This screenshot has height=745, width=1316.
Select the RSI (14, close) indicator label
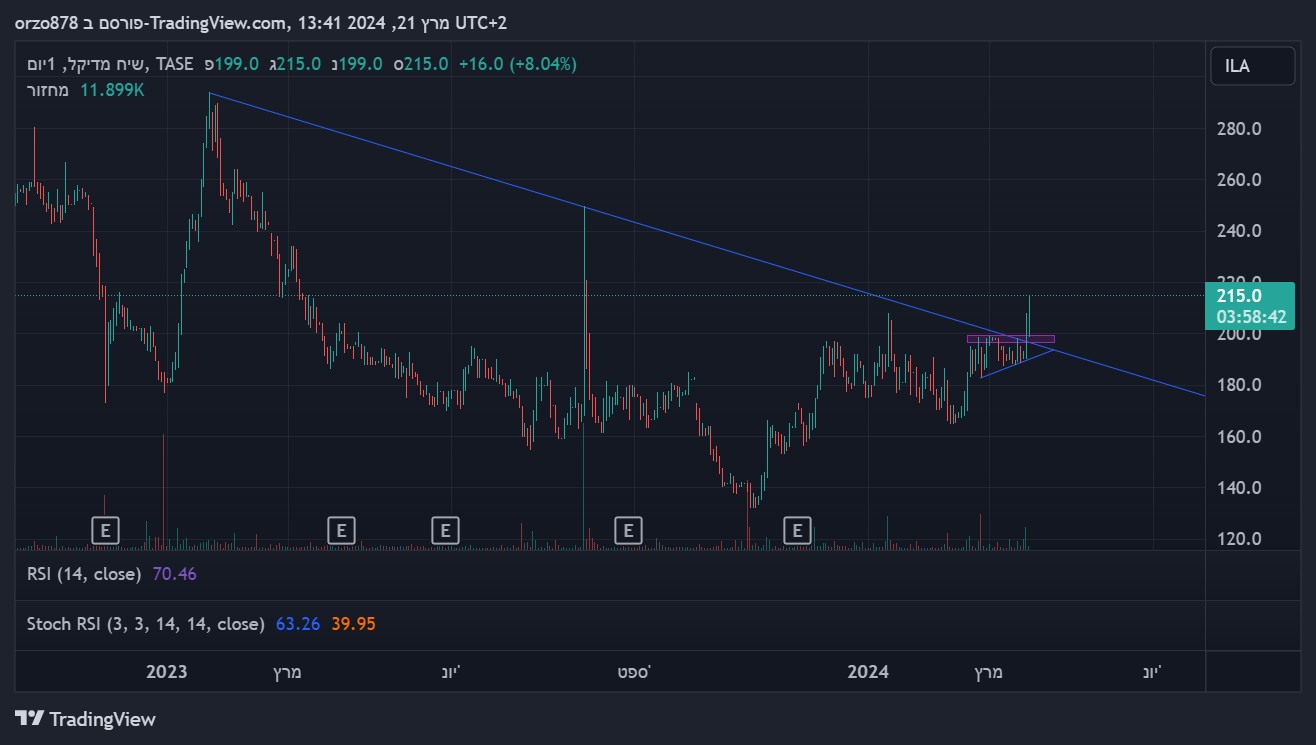coord(85,574)
